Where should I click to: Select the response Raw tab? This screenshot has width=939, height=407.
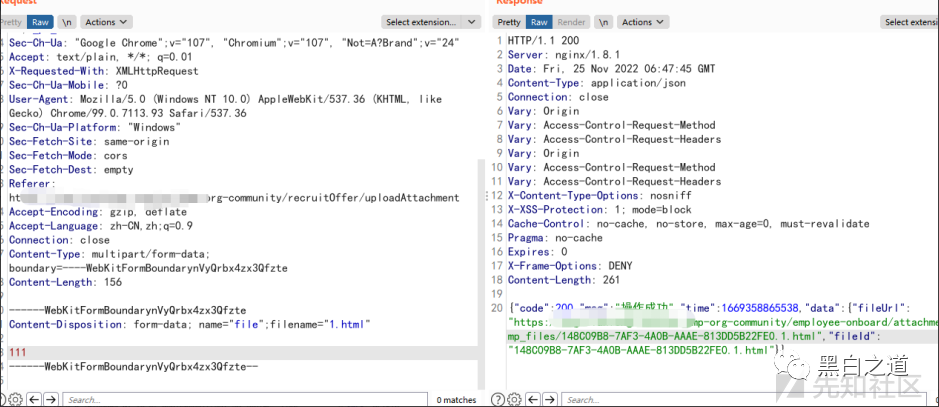(x=540, y=22)
